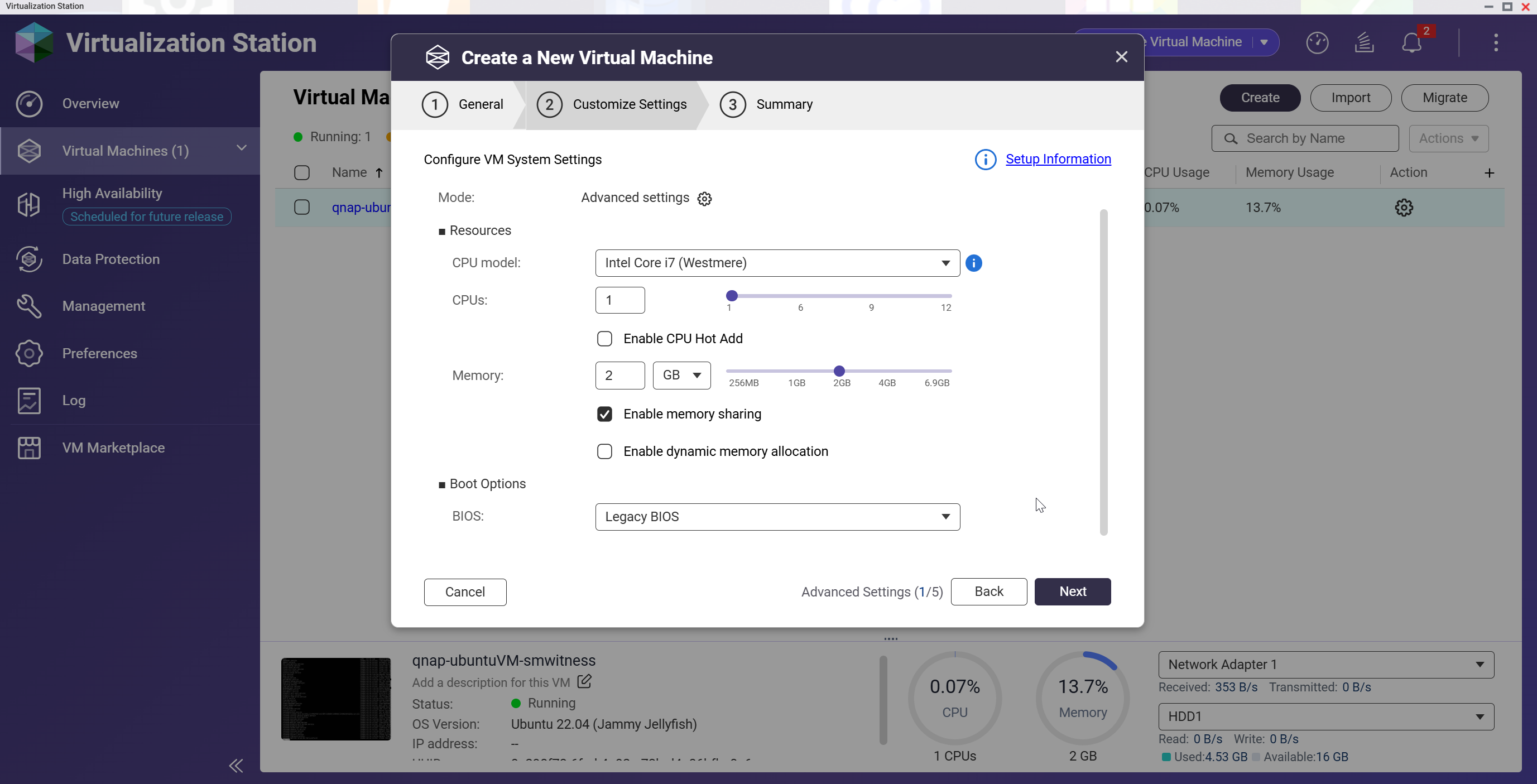Open the VM row action gear icon
This screenshot has width=1537, height=784.
coord(1404,208)
